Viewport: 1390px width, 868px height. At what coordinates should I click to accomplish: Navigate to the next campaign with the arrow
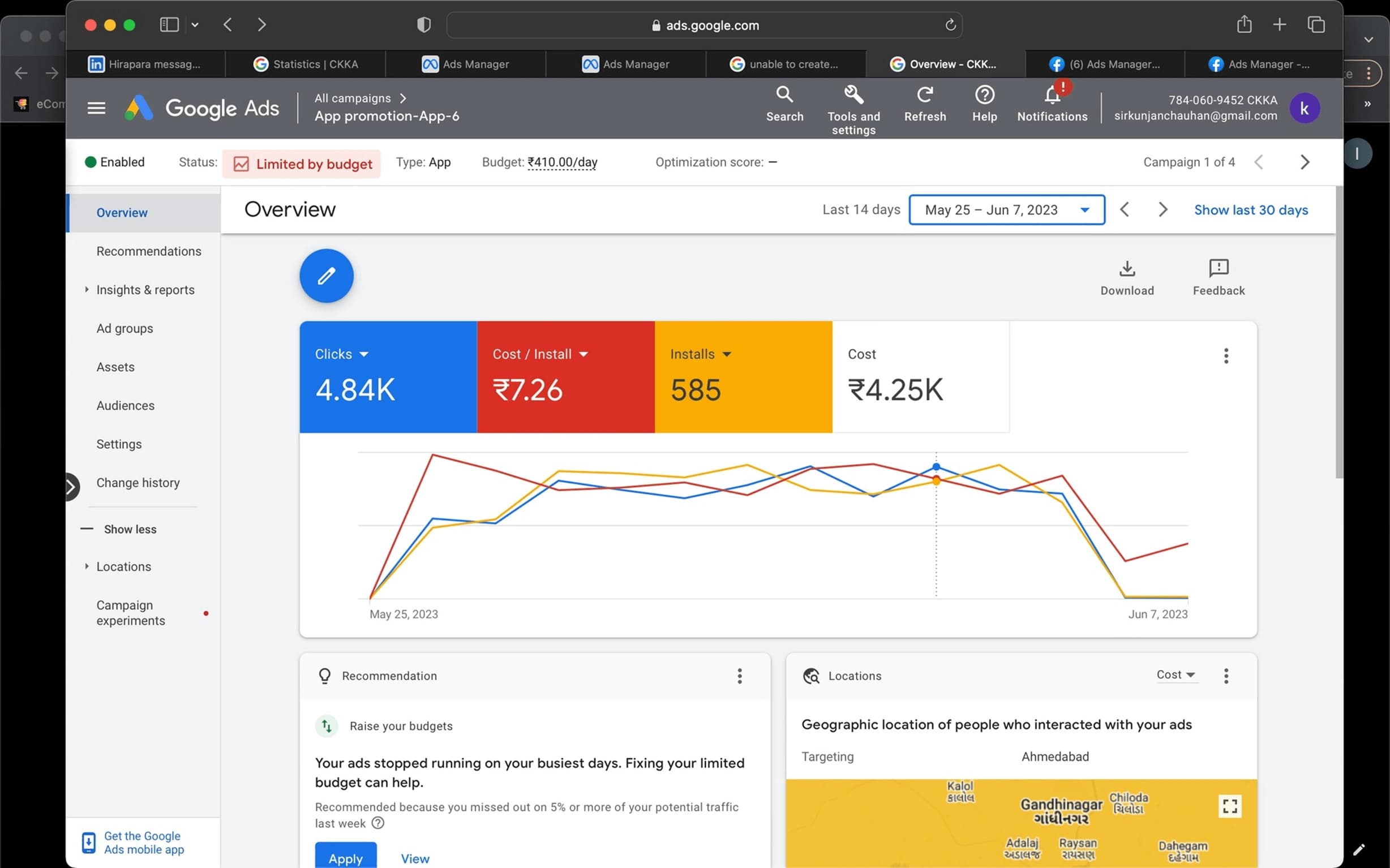point(1305,162)
